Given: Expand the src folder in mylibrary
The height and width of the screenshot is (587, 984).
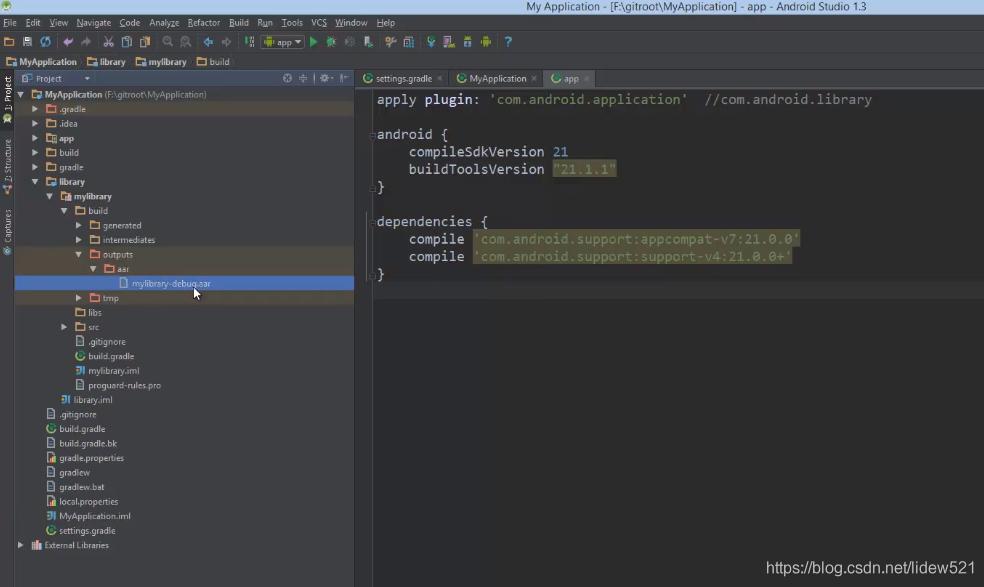Looking at the screenshot, I should (65, 326).
